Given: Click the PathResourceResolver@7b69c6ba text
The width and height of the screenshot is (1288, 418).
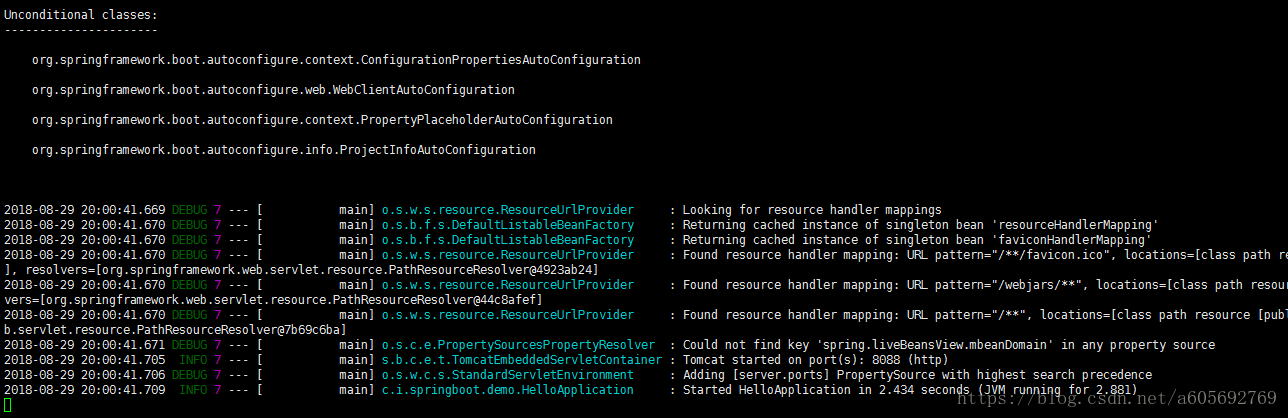Looking at the screenshot, I should (228, 330).
